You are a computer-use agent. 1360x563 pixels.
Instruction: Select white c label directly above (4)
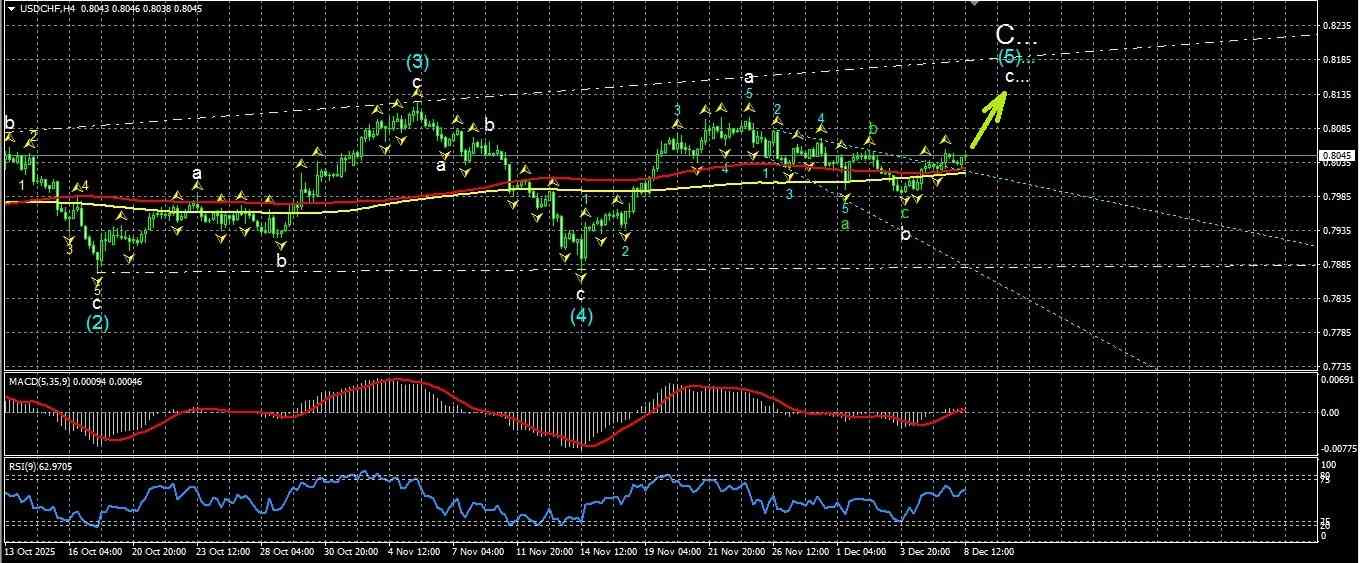(581, 295)
